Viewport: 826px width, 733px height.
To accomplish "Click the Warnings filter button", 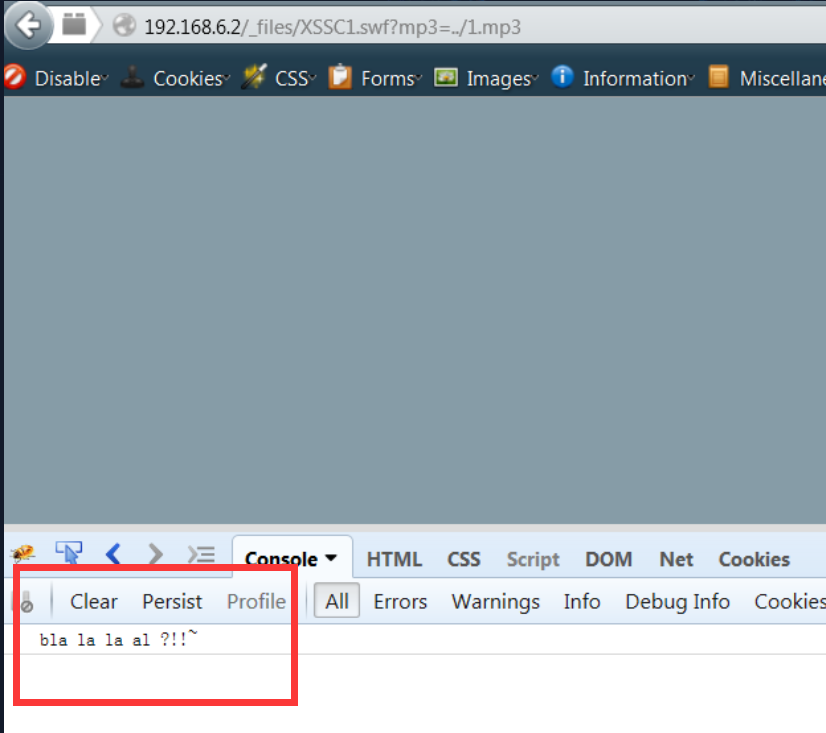I will pyautogui.click(x=495, y=601).
